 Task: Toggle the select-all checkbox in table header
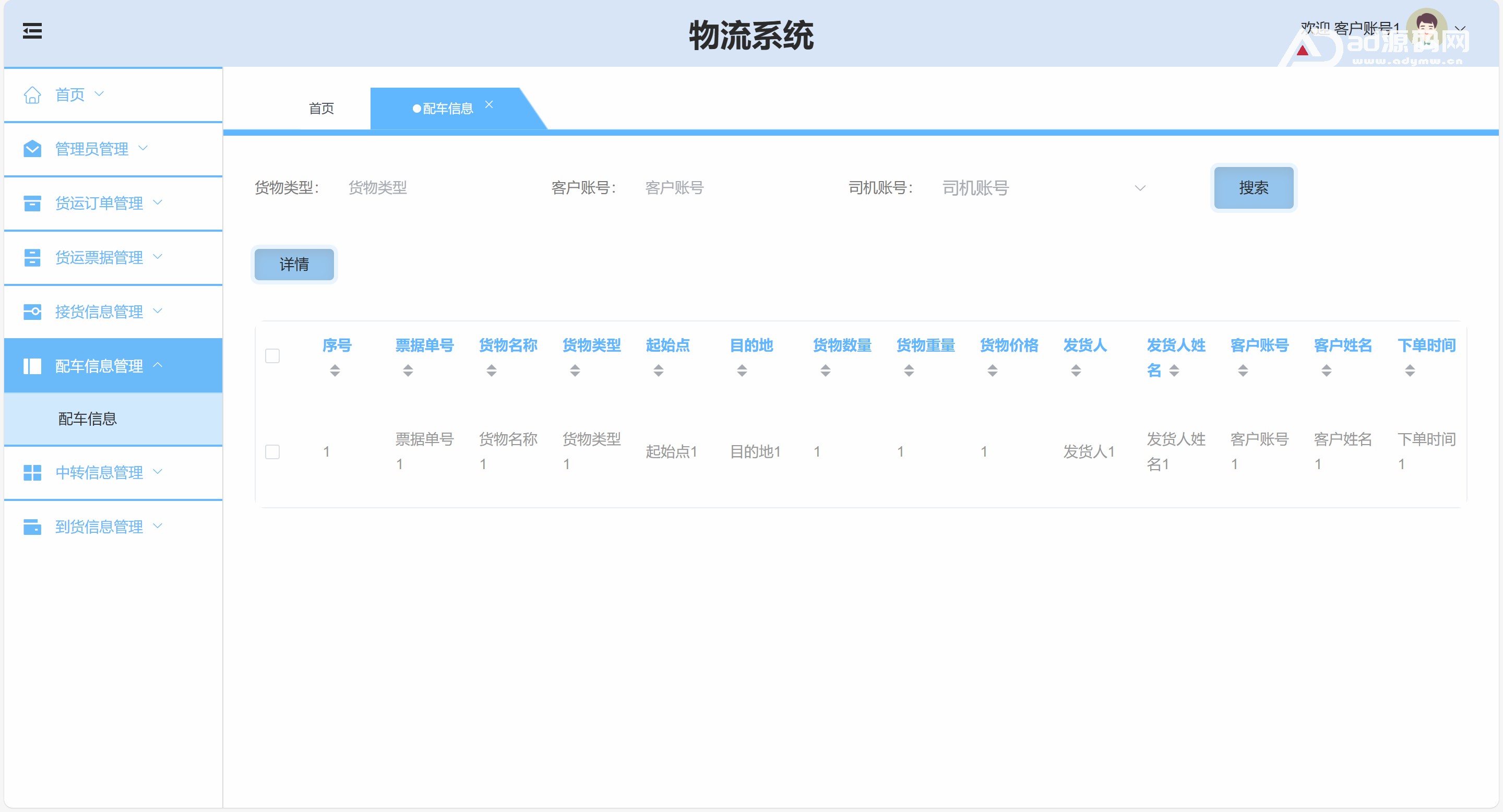pos(272,356)
